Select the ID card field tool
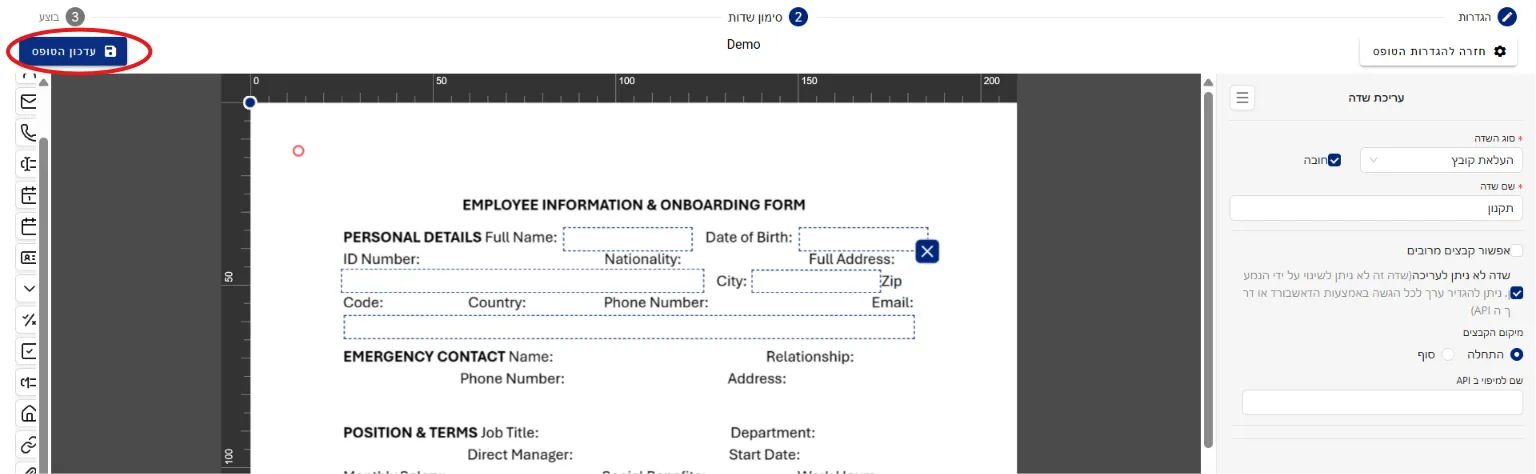This screenshot has width=1536, height=474. 29,257
